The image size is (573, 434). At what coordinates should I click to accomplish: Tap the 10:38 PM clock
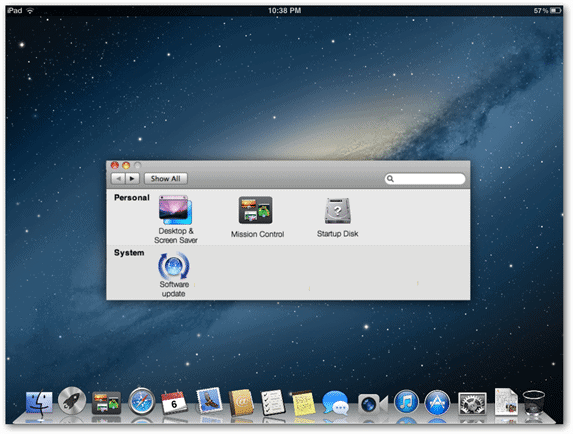(285, 11)
